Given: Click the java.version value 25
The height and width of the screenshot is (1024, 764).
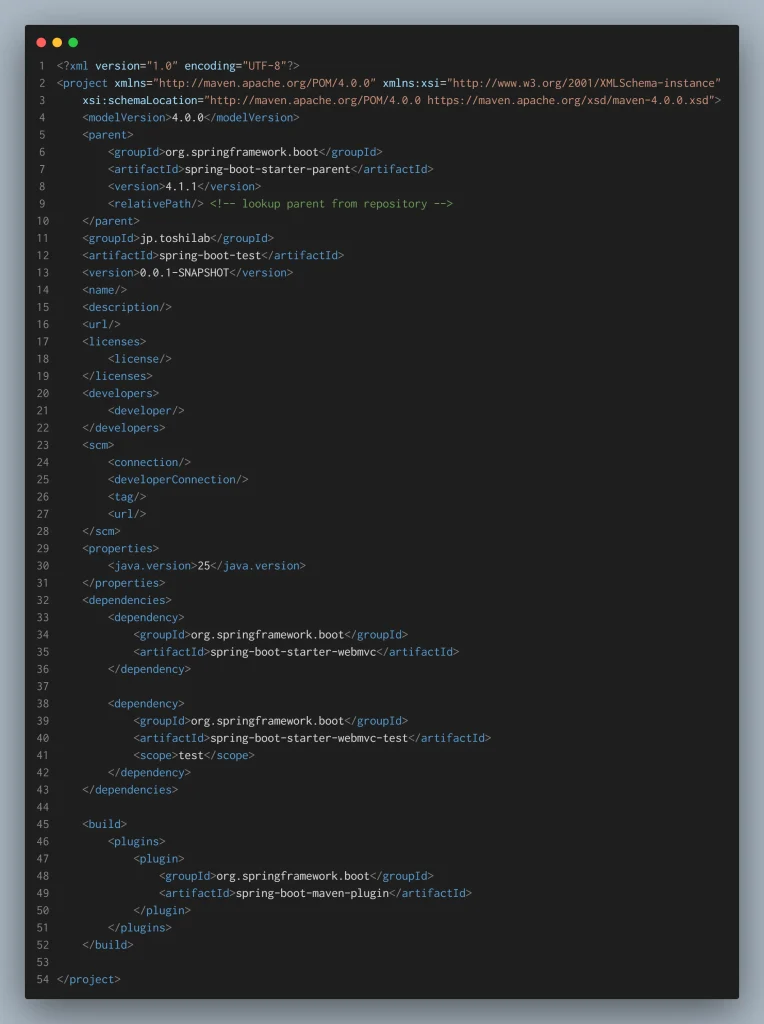Looking at the screenshot, I should click(x=204, y=566).
